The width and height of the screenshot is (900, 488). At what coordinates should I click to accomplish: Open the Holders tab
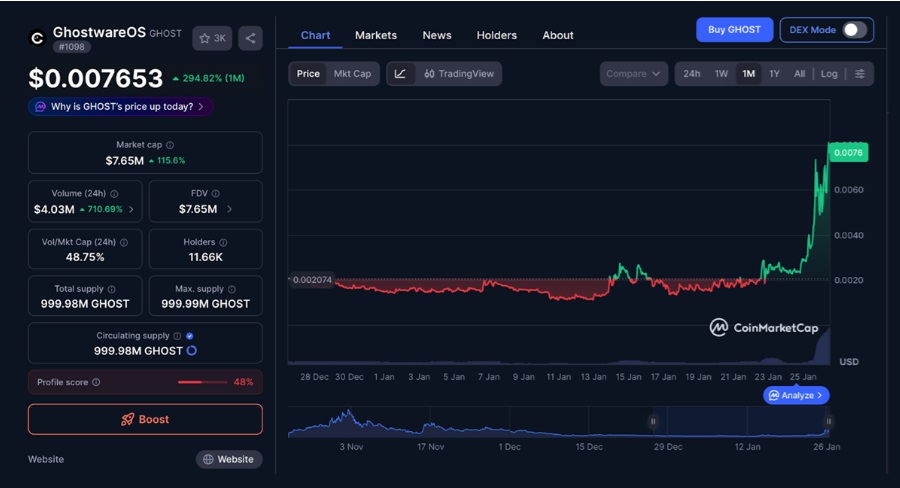497,35
